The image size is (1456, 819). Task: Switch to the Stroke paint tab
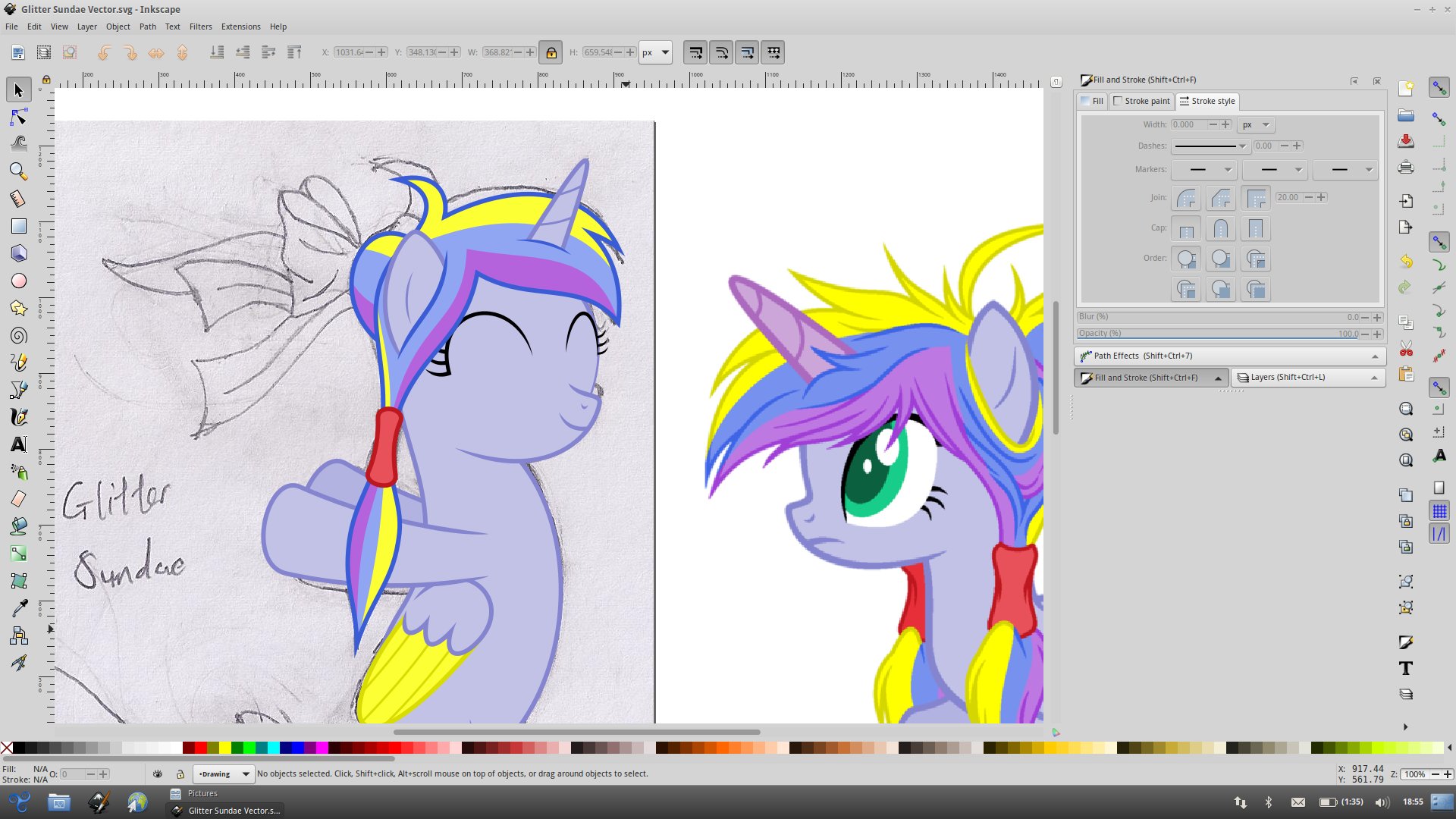coord(1141,101)
